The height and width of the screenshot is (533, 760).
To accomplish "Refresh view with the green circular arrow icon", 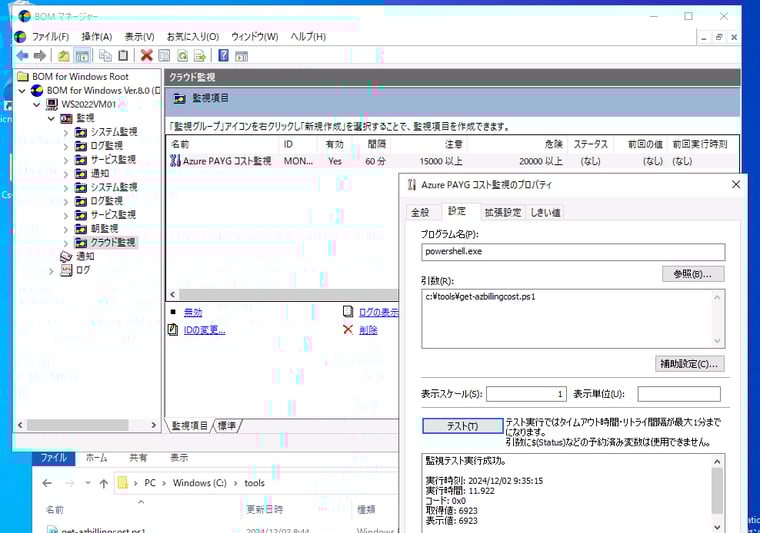I will point(182,56).
